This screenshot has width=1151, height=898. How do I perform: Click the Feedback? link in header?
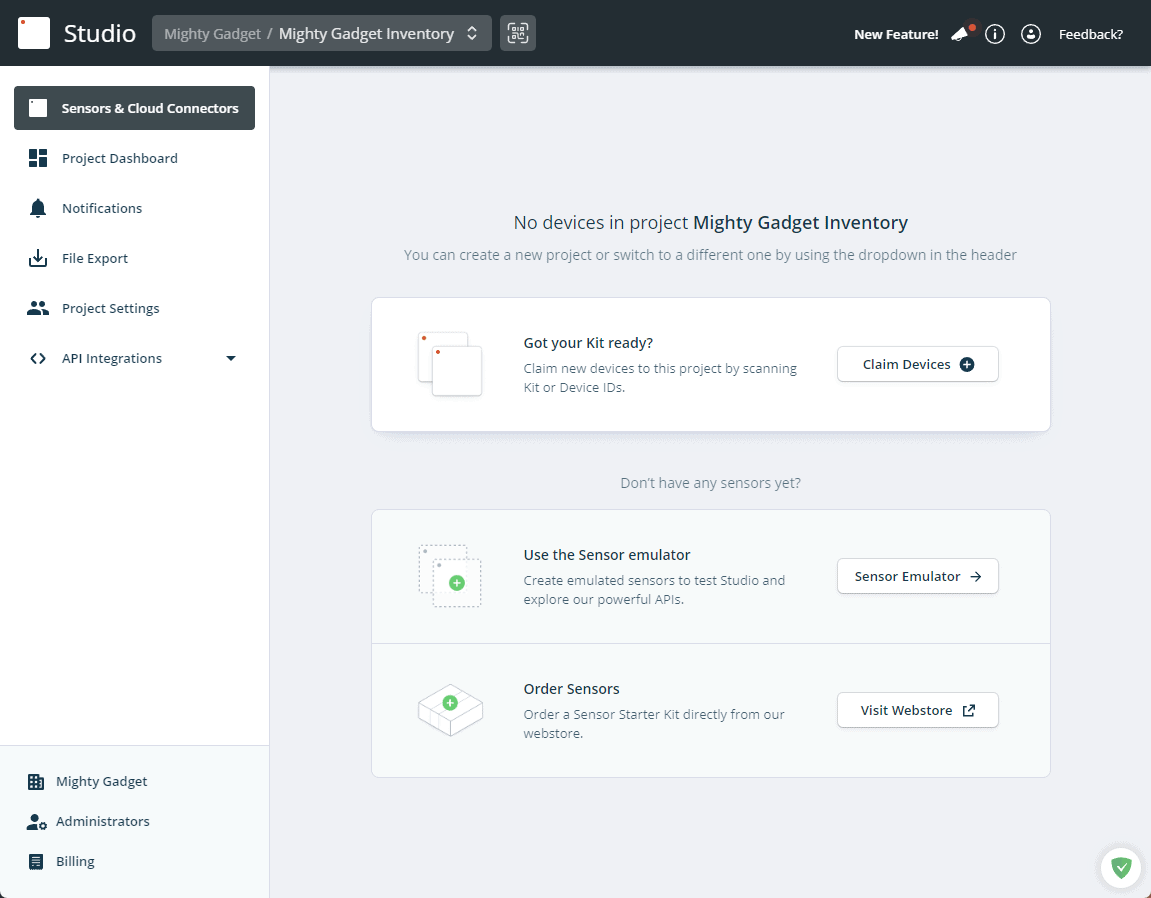(1090, 34)
